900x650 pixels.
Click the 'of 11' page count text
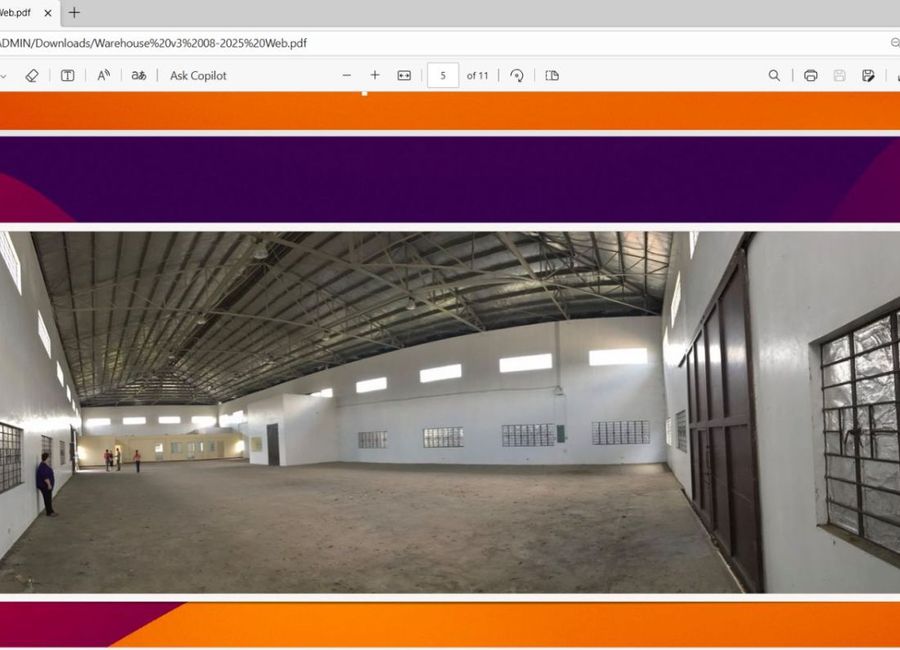tap(478, 76)
